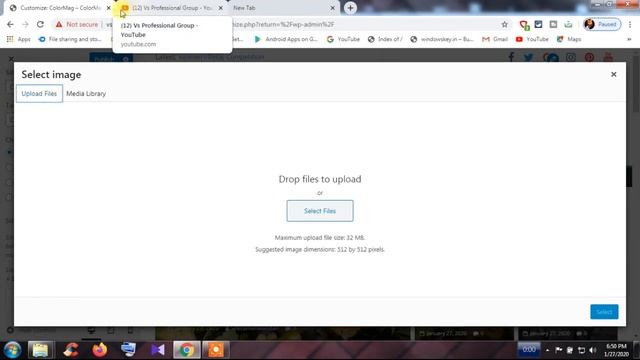Bookmark this page with the star
This screenshot has width=640, height=360.
(504, 24)
